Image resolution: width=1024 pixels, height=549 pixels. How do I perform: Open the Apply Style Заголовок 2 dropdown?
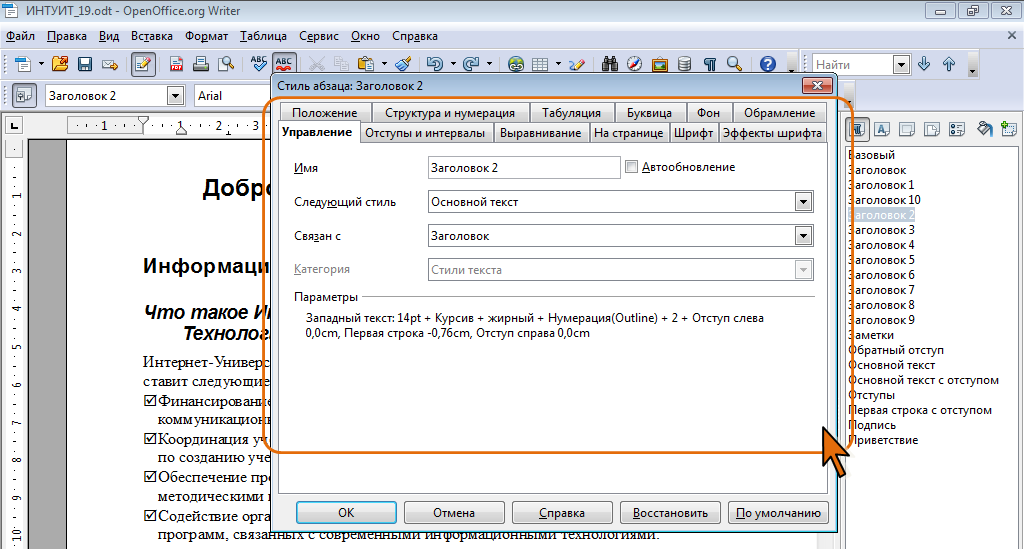click(175, 96)
